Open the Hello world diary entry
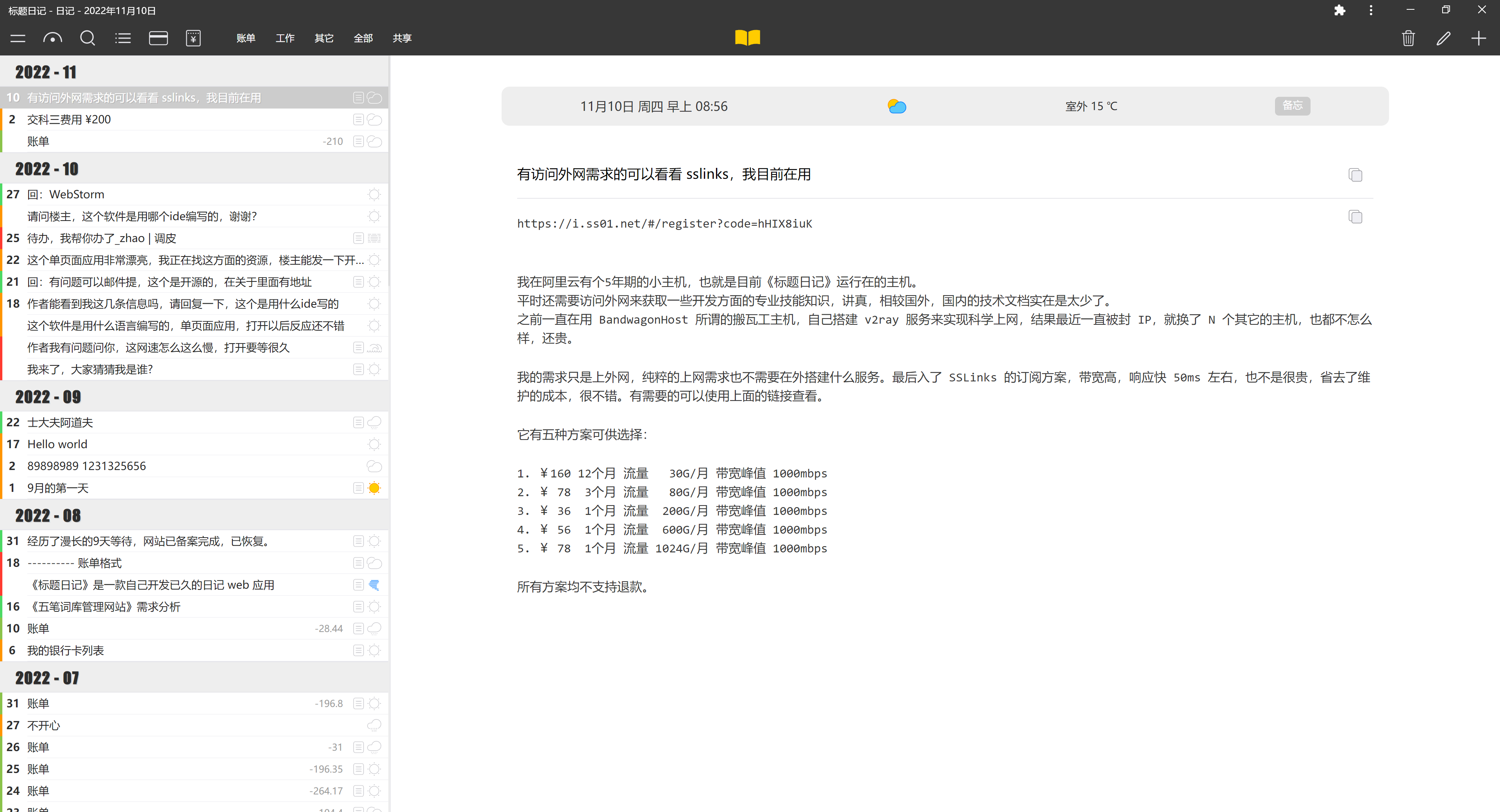This screenshot has height=812, width=1500. pos(57,444)
